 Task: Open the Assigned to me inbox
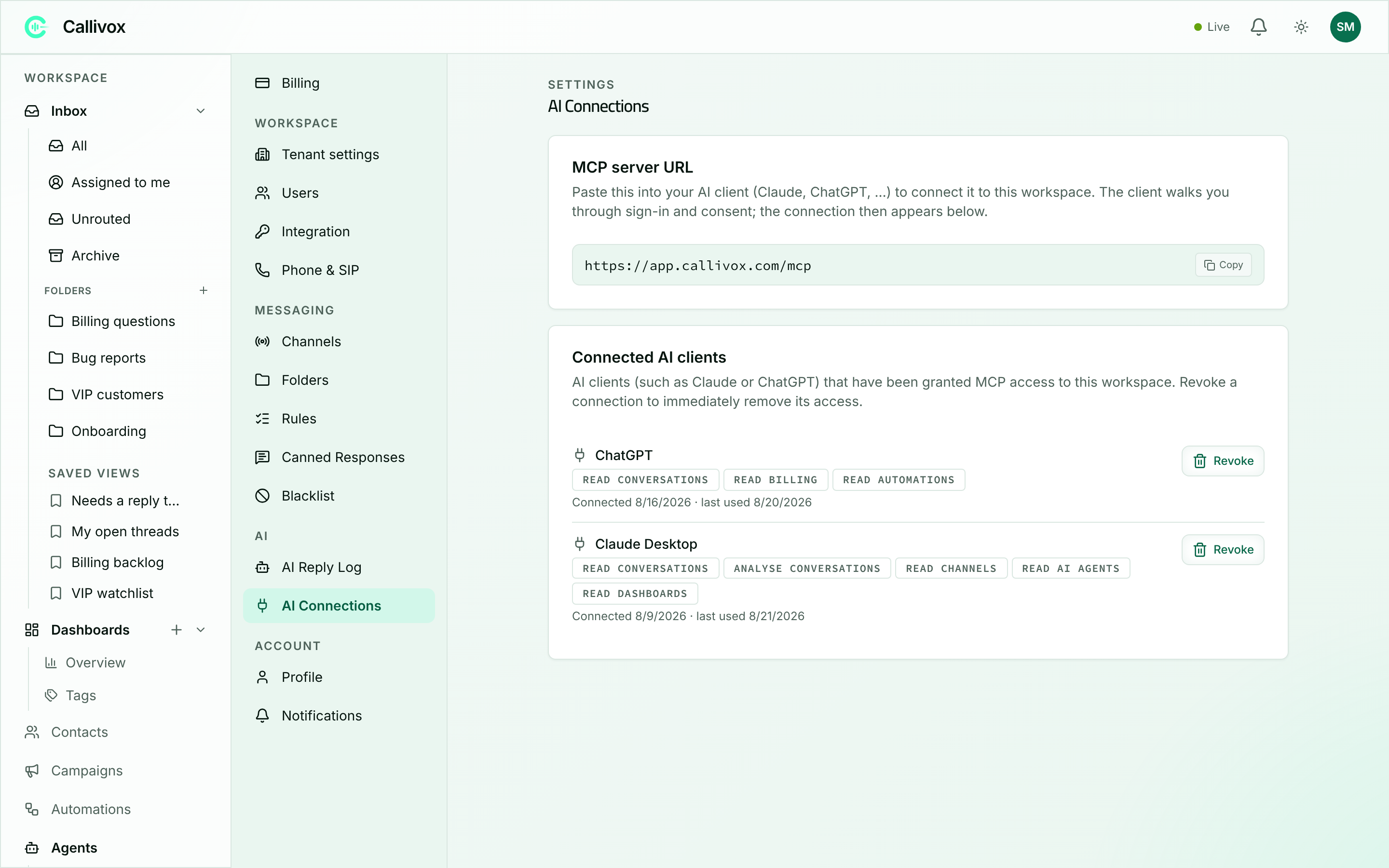click(128, 183)
